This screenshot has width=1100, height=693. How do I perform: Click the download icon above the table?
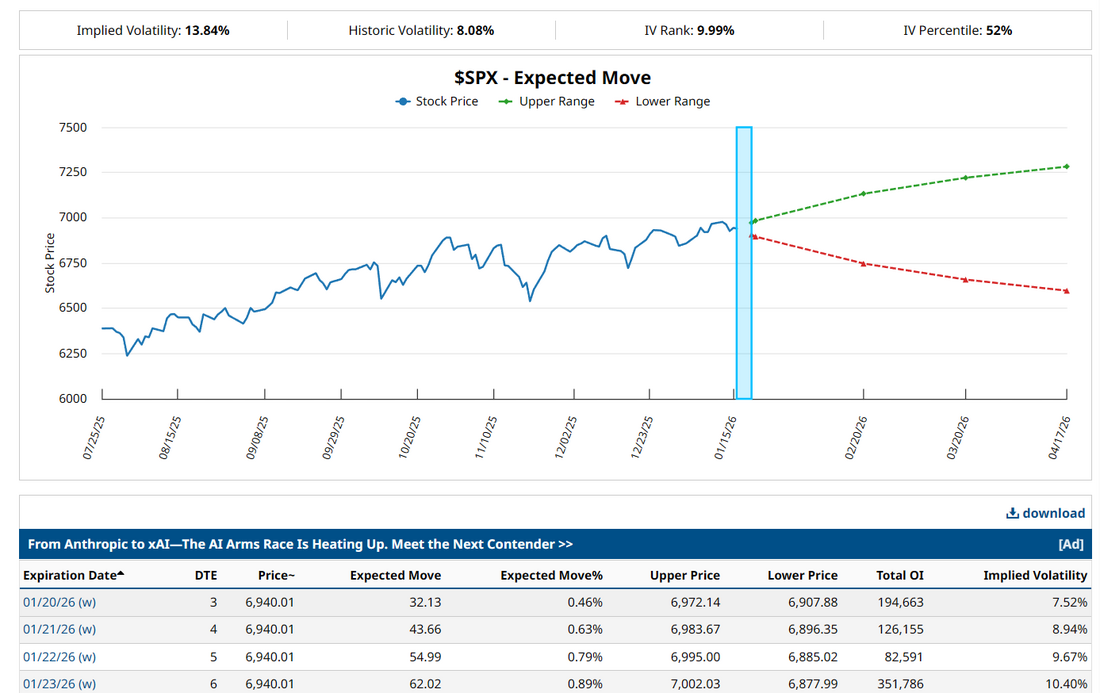[1012, 513]
